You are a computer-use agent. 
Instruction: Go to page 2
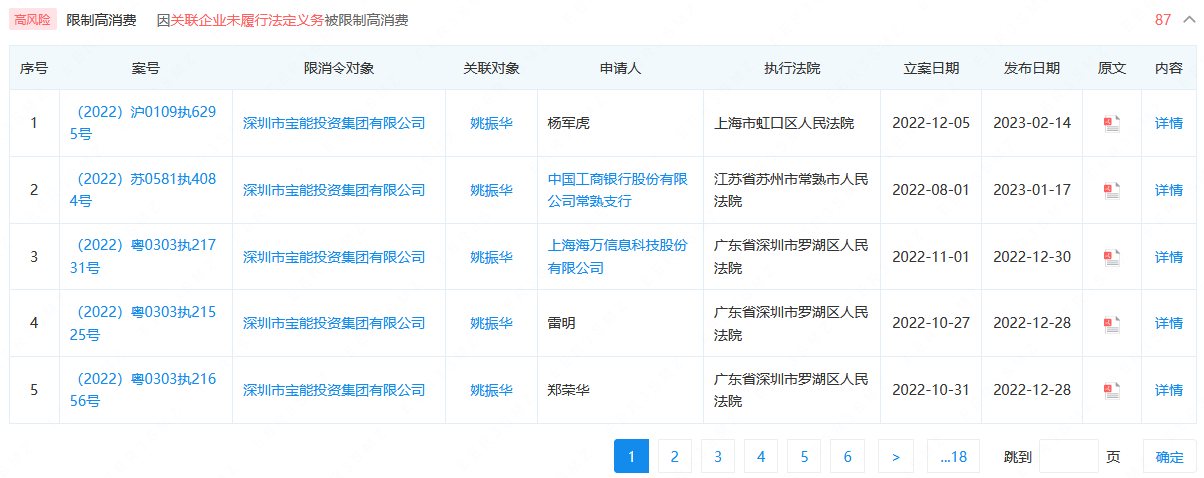(674, 456)
